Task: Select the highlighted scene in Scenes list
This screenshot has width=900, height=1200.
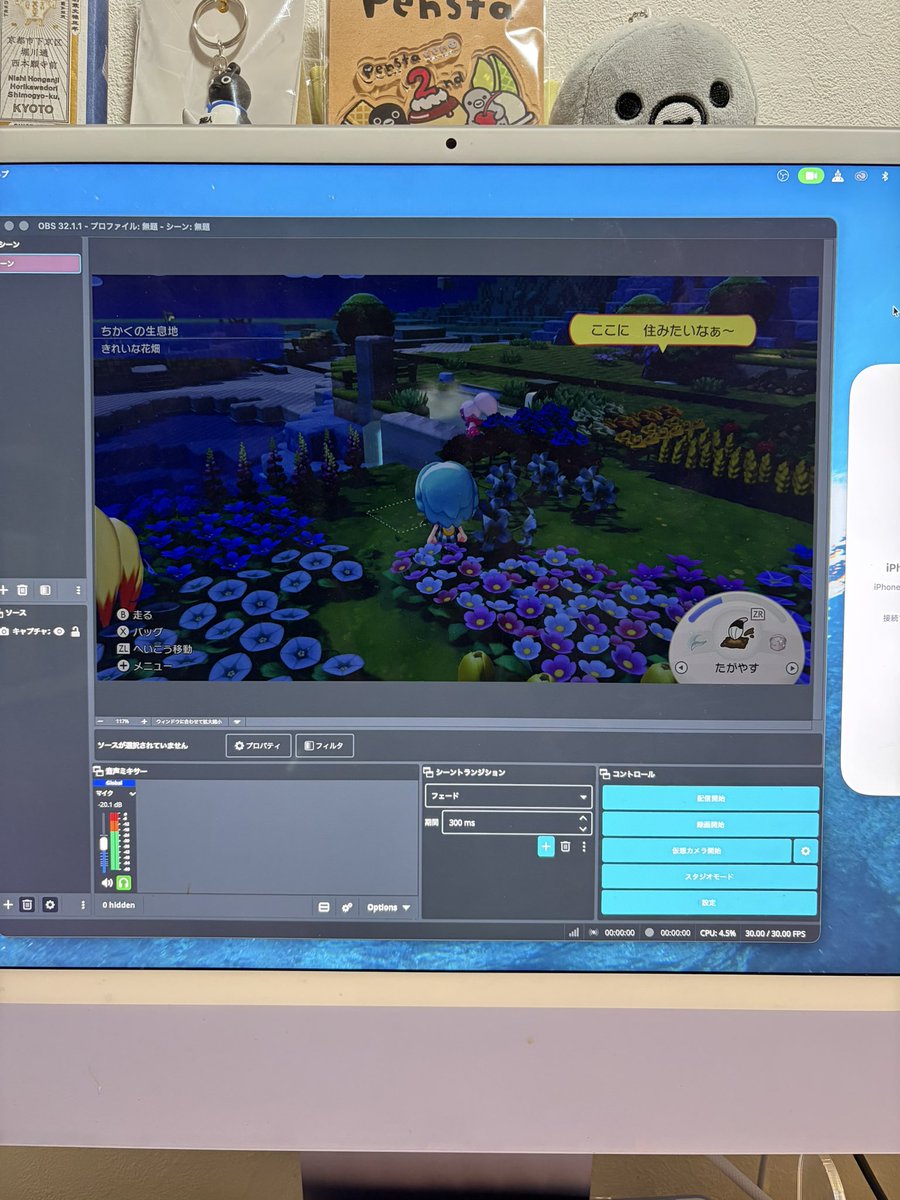Action: click(38, 264)
